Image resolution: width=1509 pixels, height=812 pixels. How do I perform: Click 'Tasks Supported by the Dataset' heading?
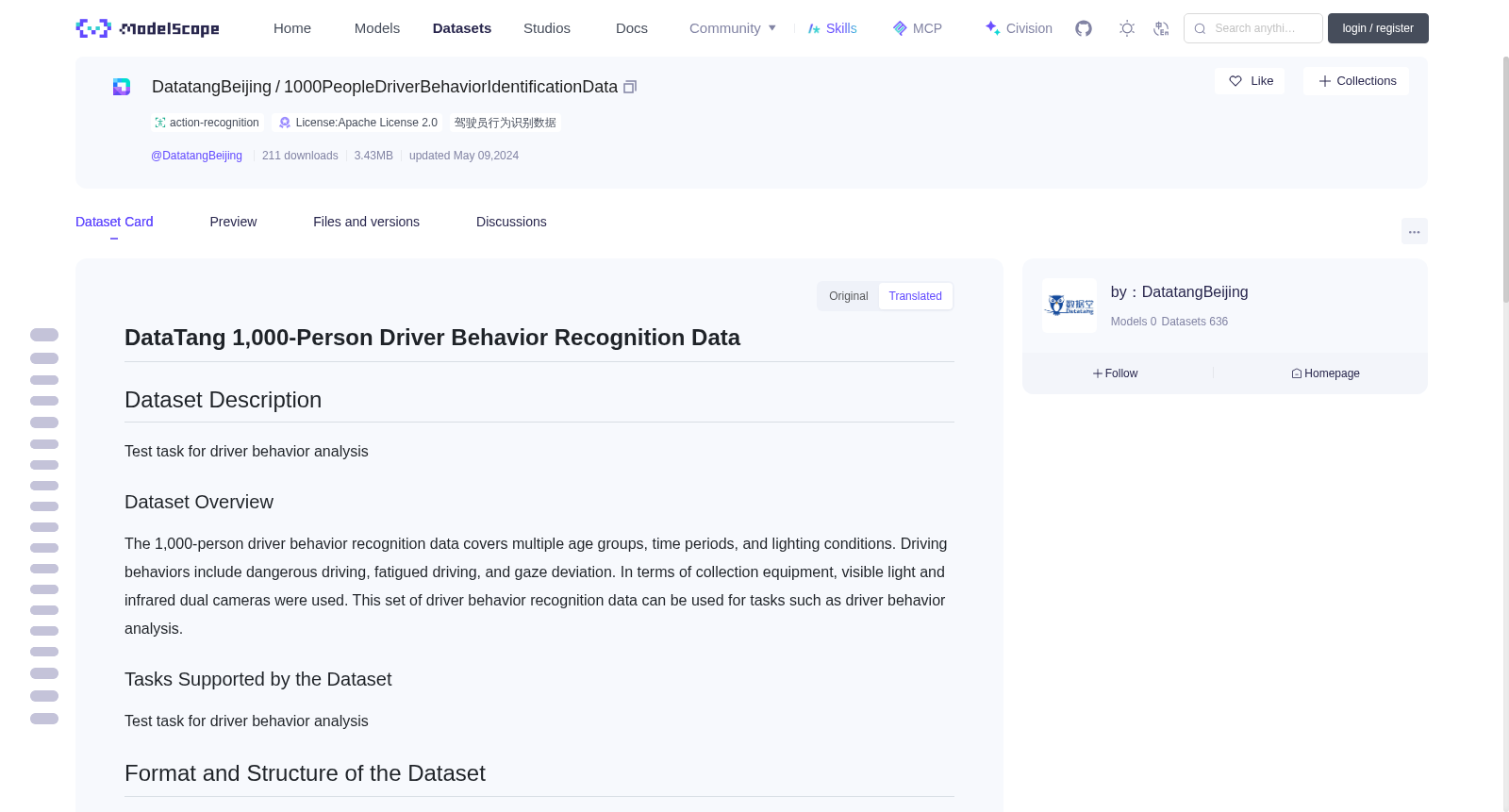click(x=257, y=679)
